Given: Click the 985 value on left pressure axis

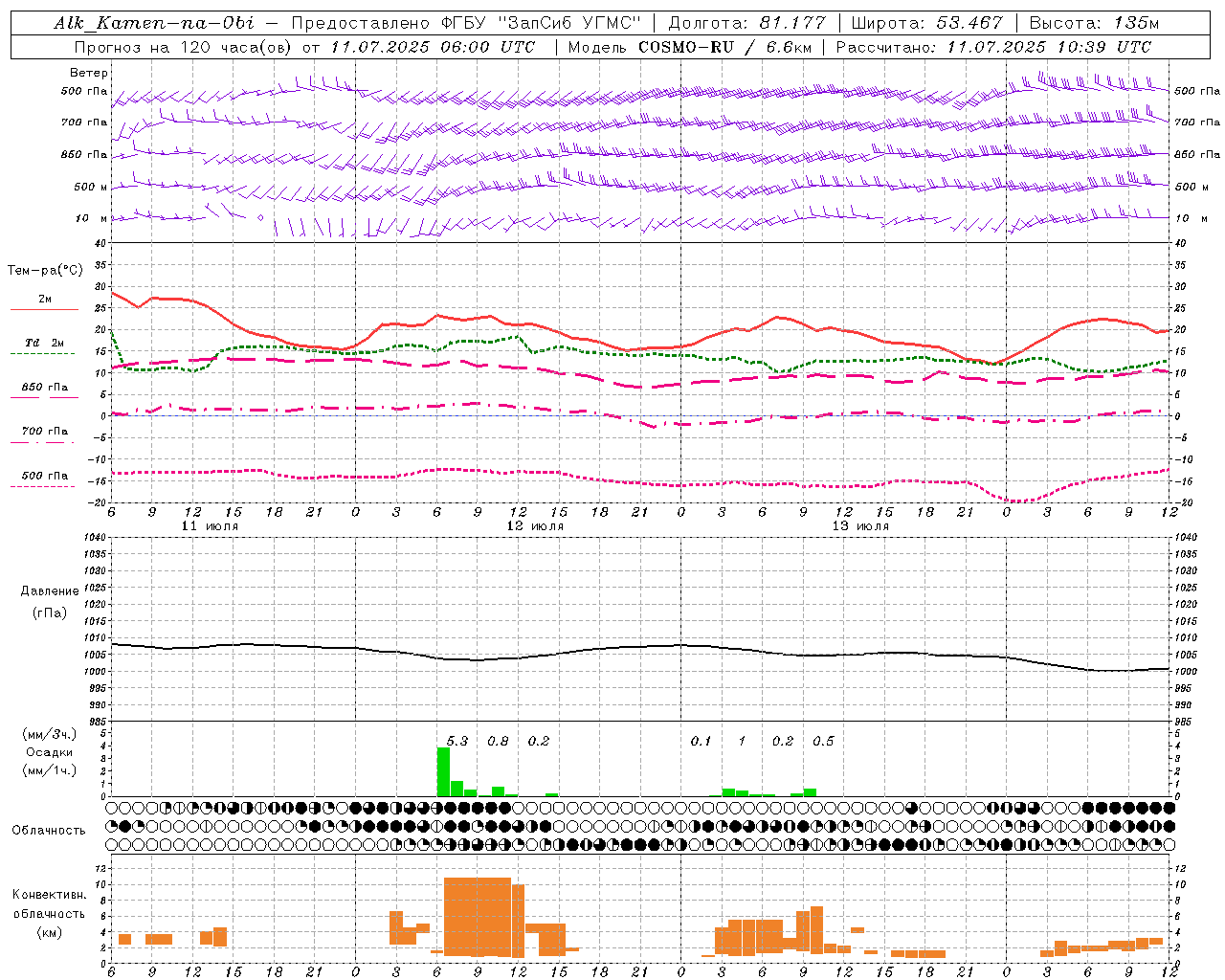Looking at the screenshot, I should click(98, 722).
